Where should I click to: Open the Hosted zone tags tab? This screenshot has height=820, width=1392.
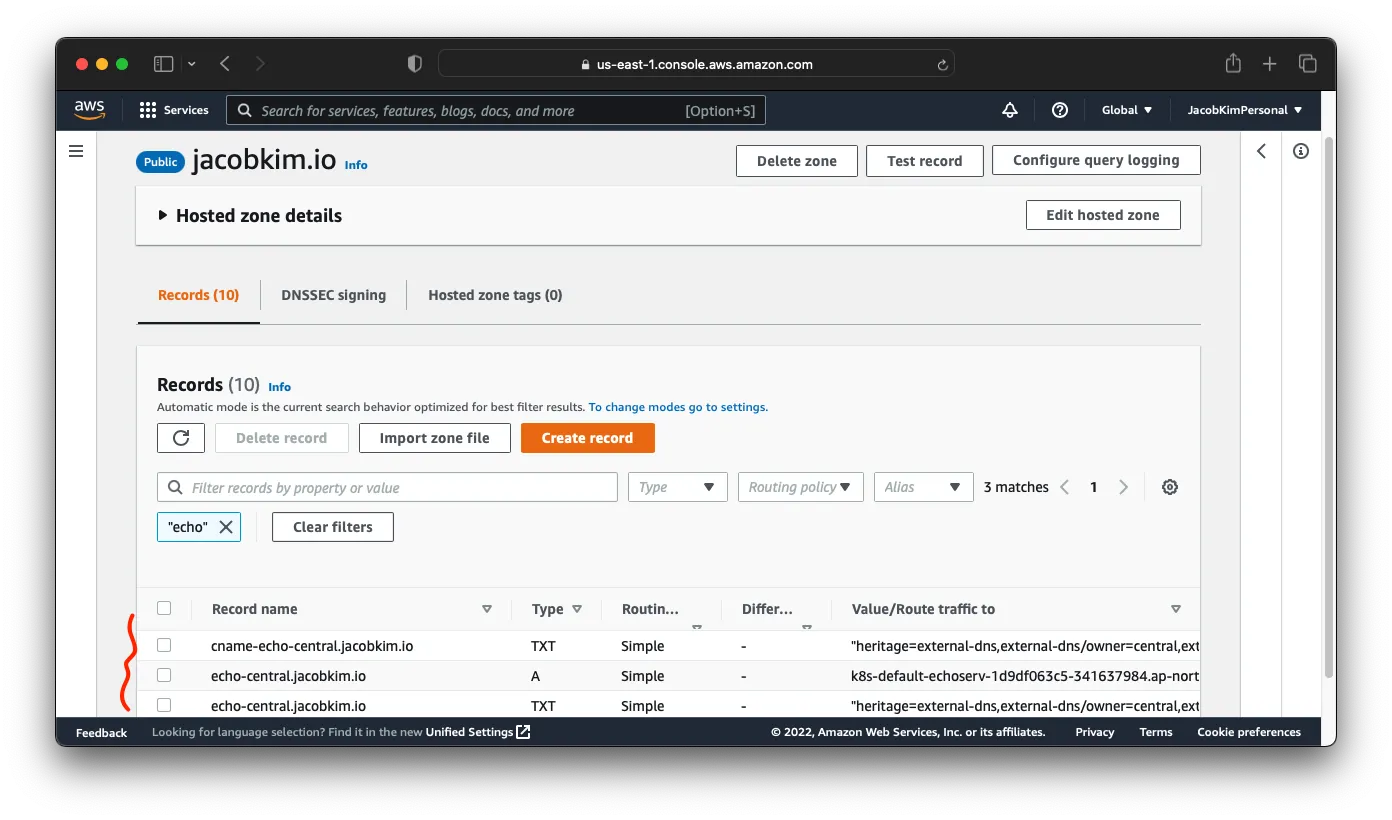point(494,295)
